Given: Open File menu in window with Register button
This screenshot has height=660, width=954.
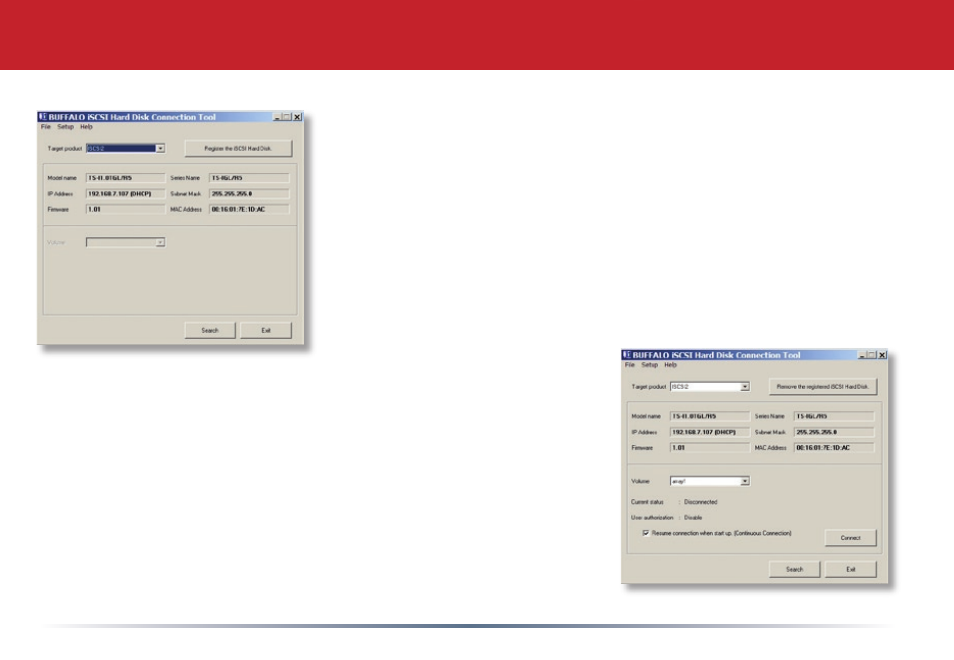Looking at the screenshot, I should point(46,127).
